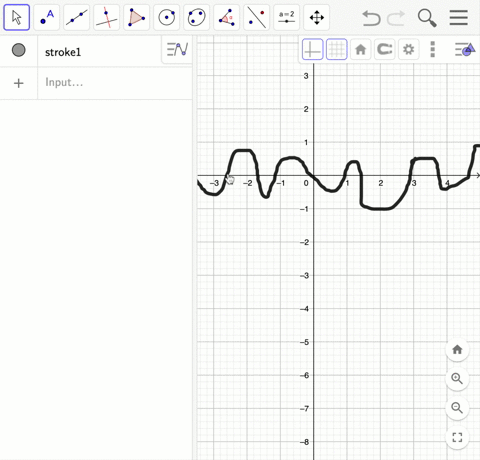Open the main hamburger menu

[459, 17]
